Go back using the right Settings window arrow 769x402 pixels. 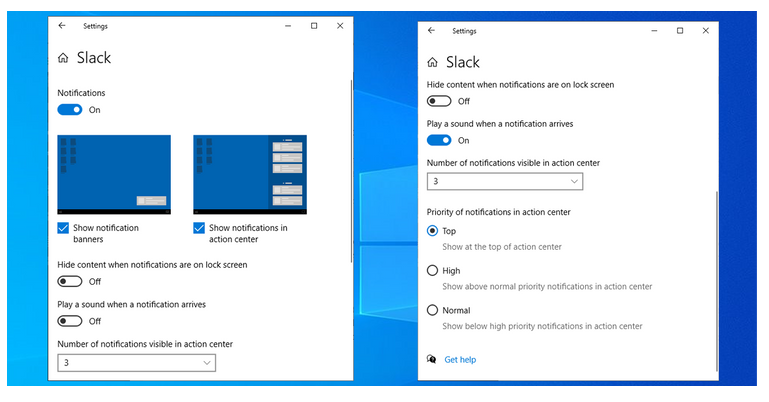(x=431, y=30)
